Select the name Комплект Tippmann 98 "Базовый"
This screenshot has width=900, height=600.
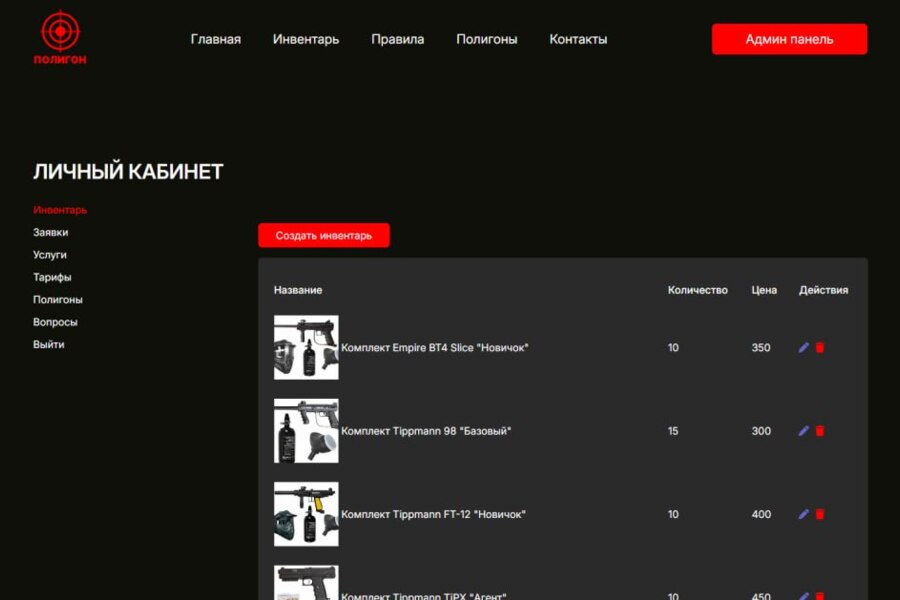[426, 431]
